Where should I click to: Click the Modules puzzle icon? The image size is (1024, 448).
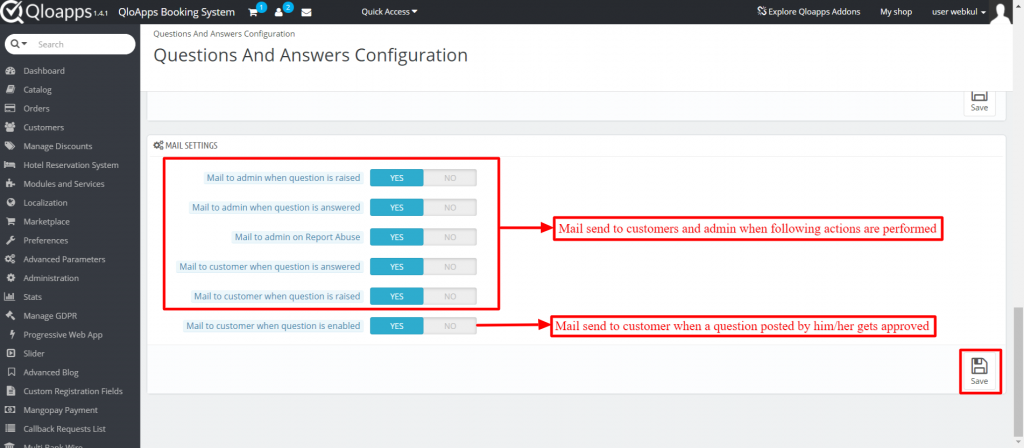(10, 184)
